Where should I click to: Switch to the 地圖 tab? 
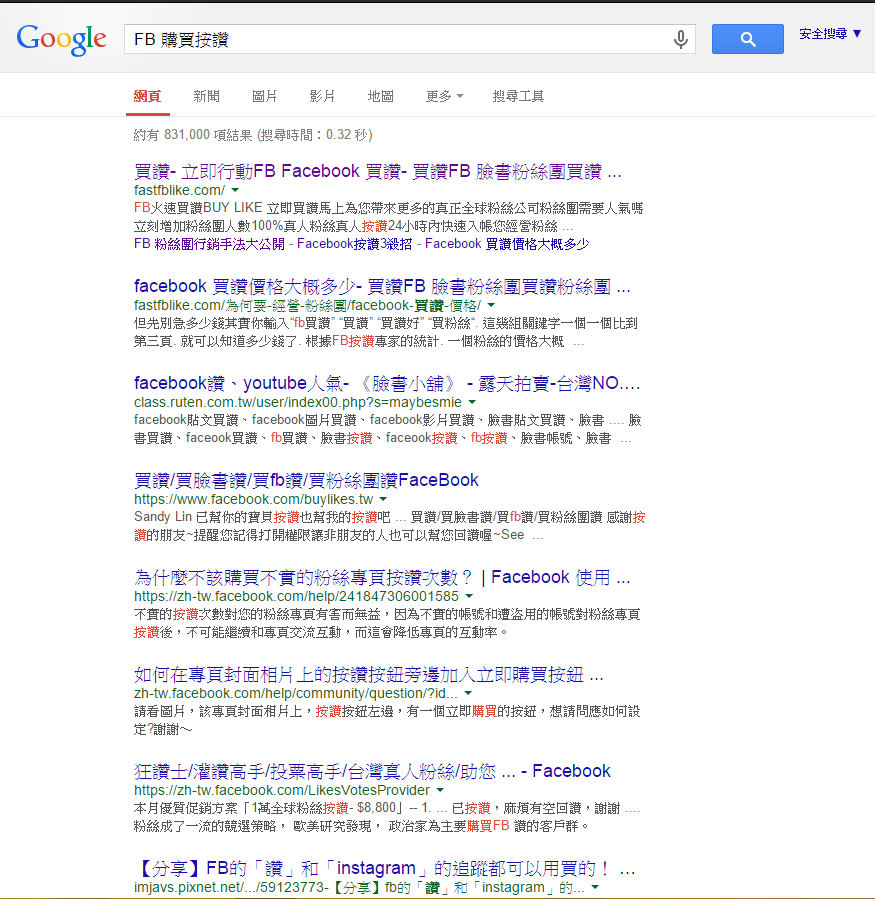[x=380, y=96]
